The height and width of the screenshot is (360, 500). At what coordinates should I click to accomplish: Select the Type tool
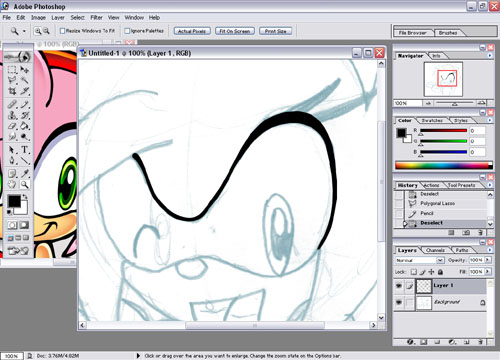(25, 150)
